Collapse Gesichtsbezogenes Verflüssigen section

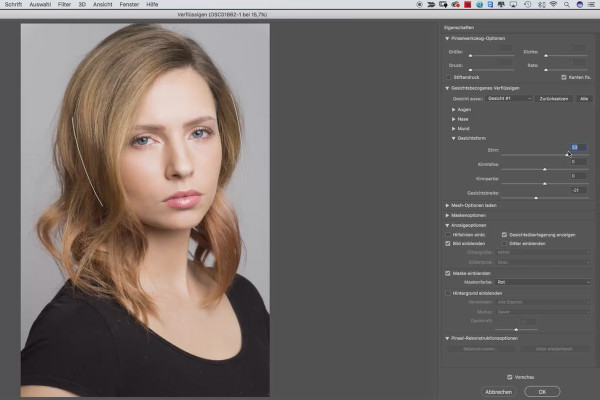coord(447,88)
